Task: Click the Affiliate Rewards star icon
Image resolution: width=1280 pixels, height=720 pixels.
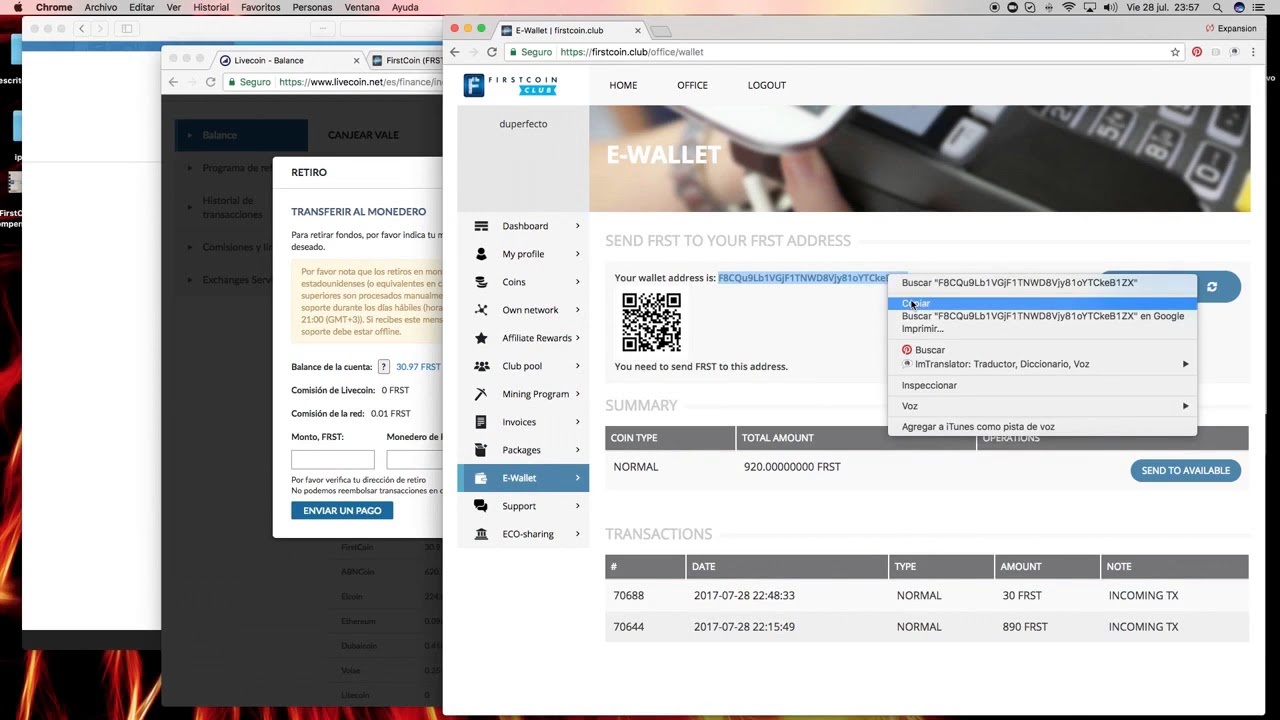Action: click(481, 338)
